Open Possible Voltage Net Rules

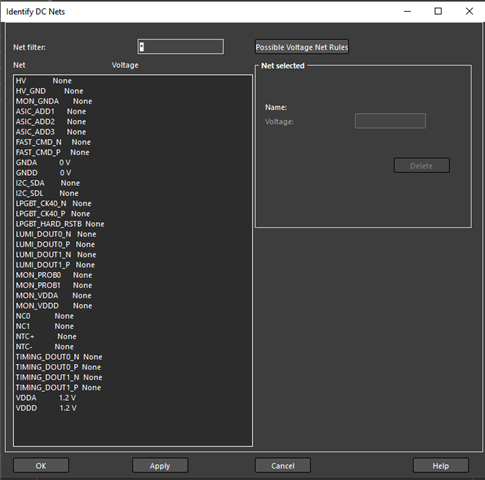click(302, 47)
